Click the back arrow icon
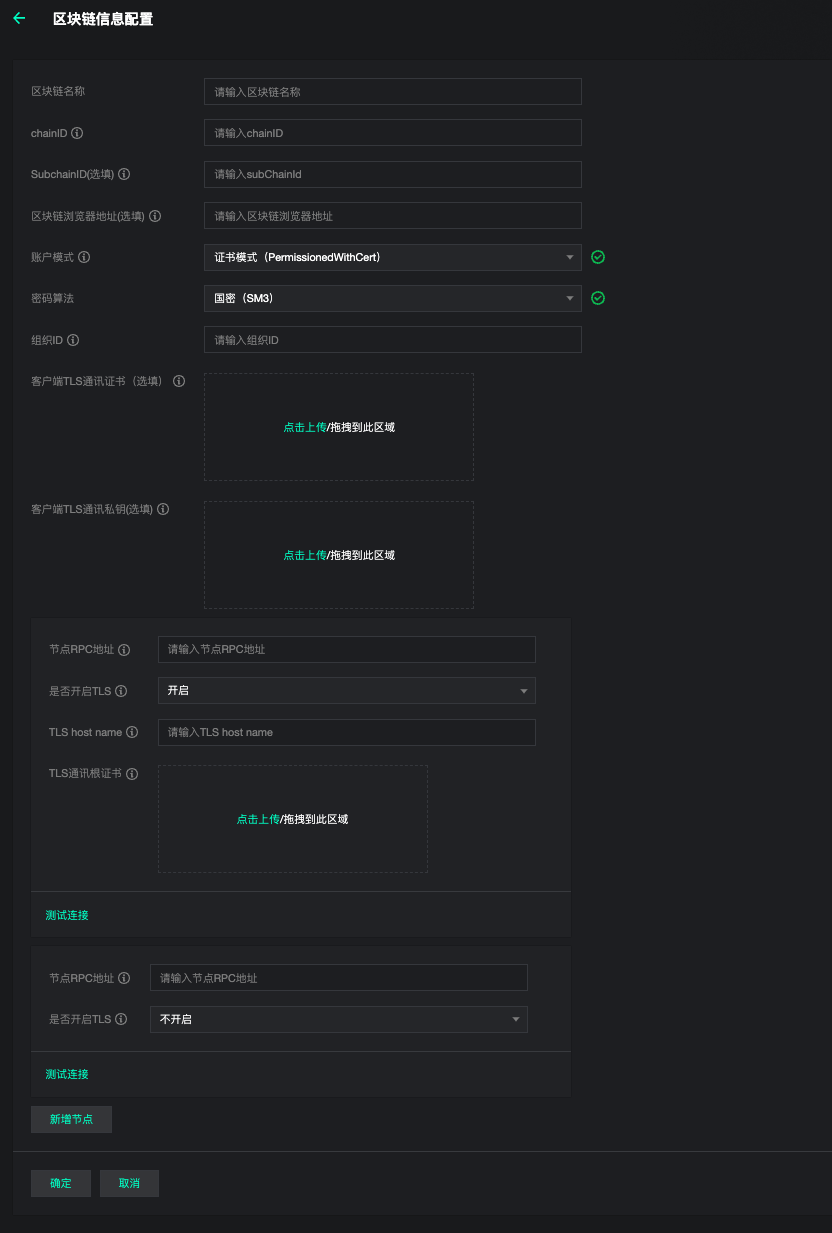 click(19, 18)
